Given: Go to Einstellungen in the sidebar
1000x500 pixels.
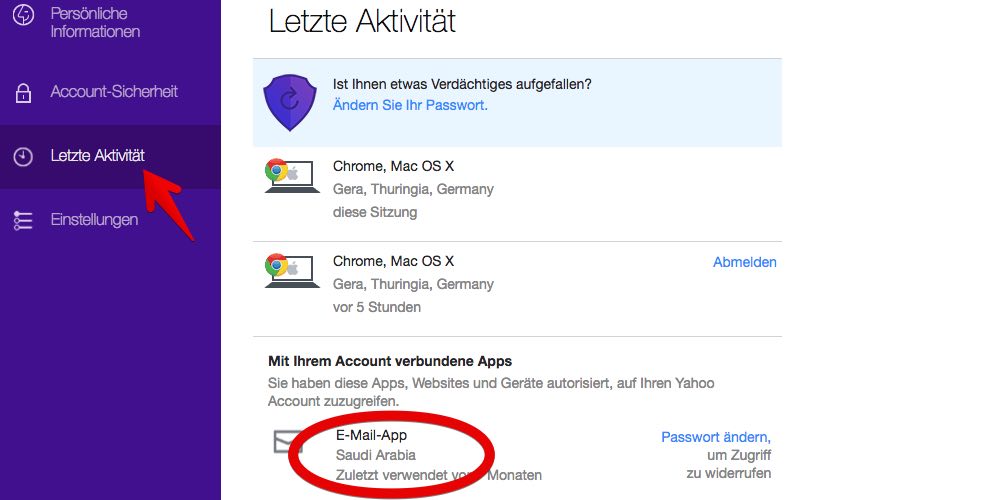Looking at the screenshot, I should (94, 220).
